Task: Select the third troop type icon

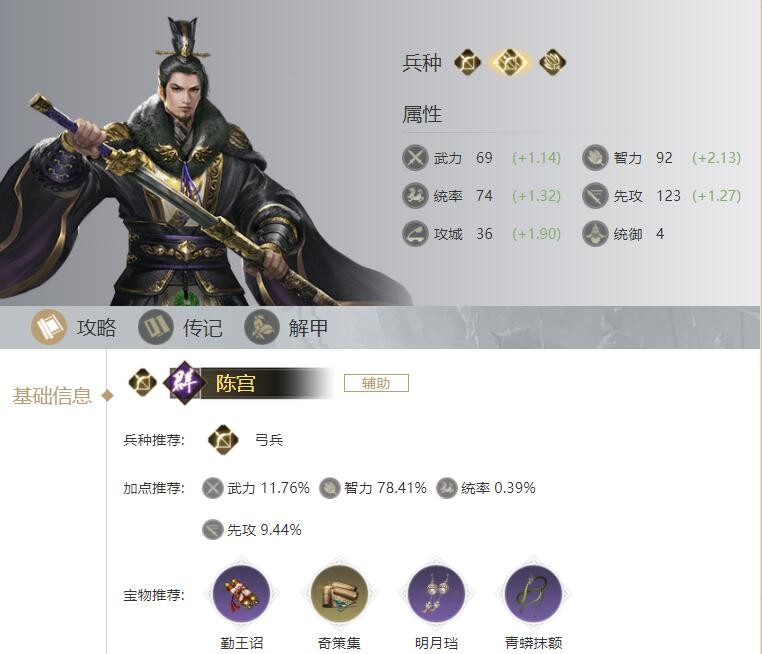Action: 553,62
